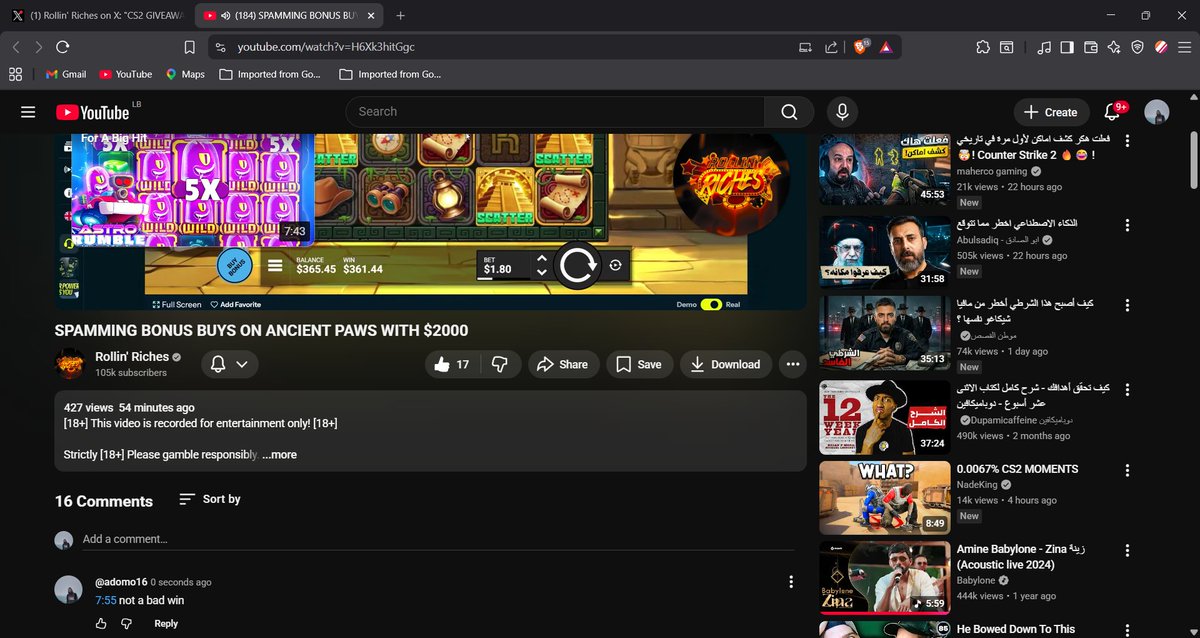
Task: Open options for Amine Babylone video
Action: (x=1128, y=550)
